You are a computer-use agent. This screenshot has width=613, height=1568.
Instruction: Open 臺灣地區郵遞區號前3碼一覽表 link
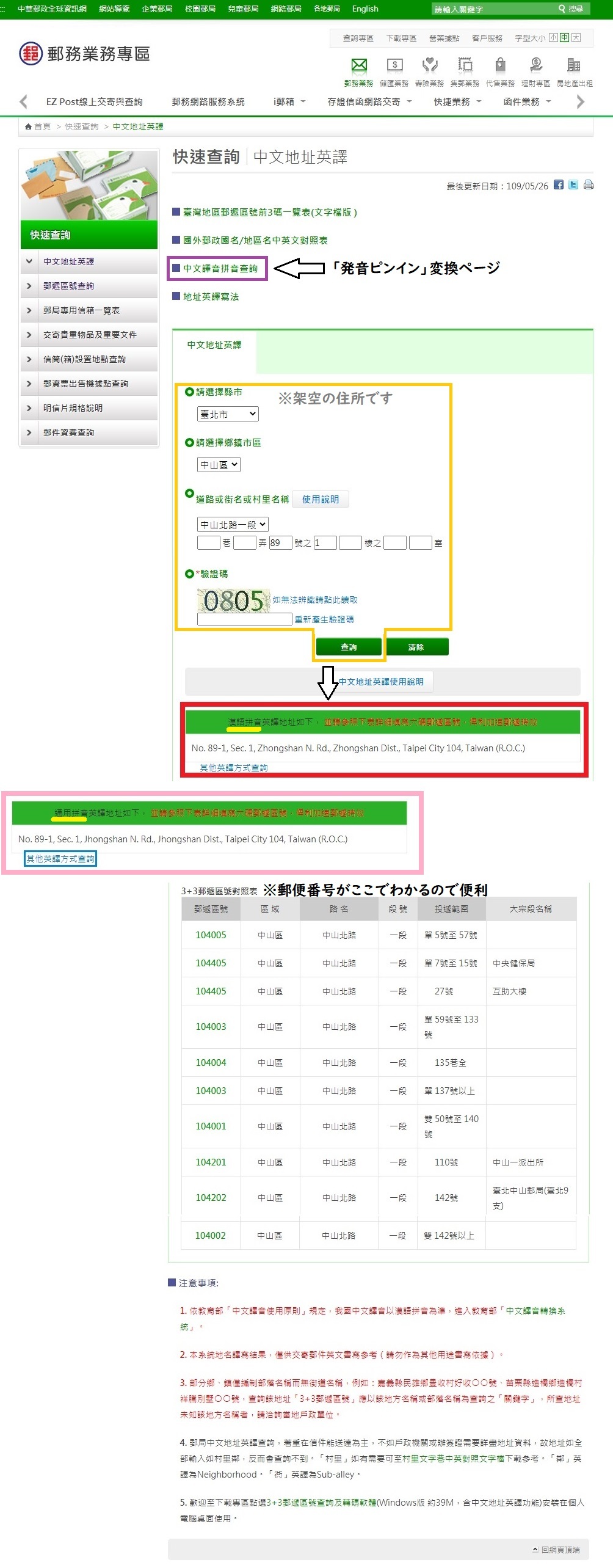[x=270, y=213]
